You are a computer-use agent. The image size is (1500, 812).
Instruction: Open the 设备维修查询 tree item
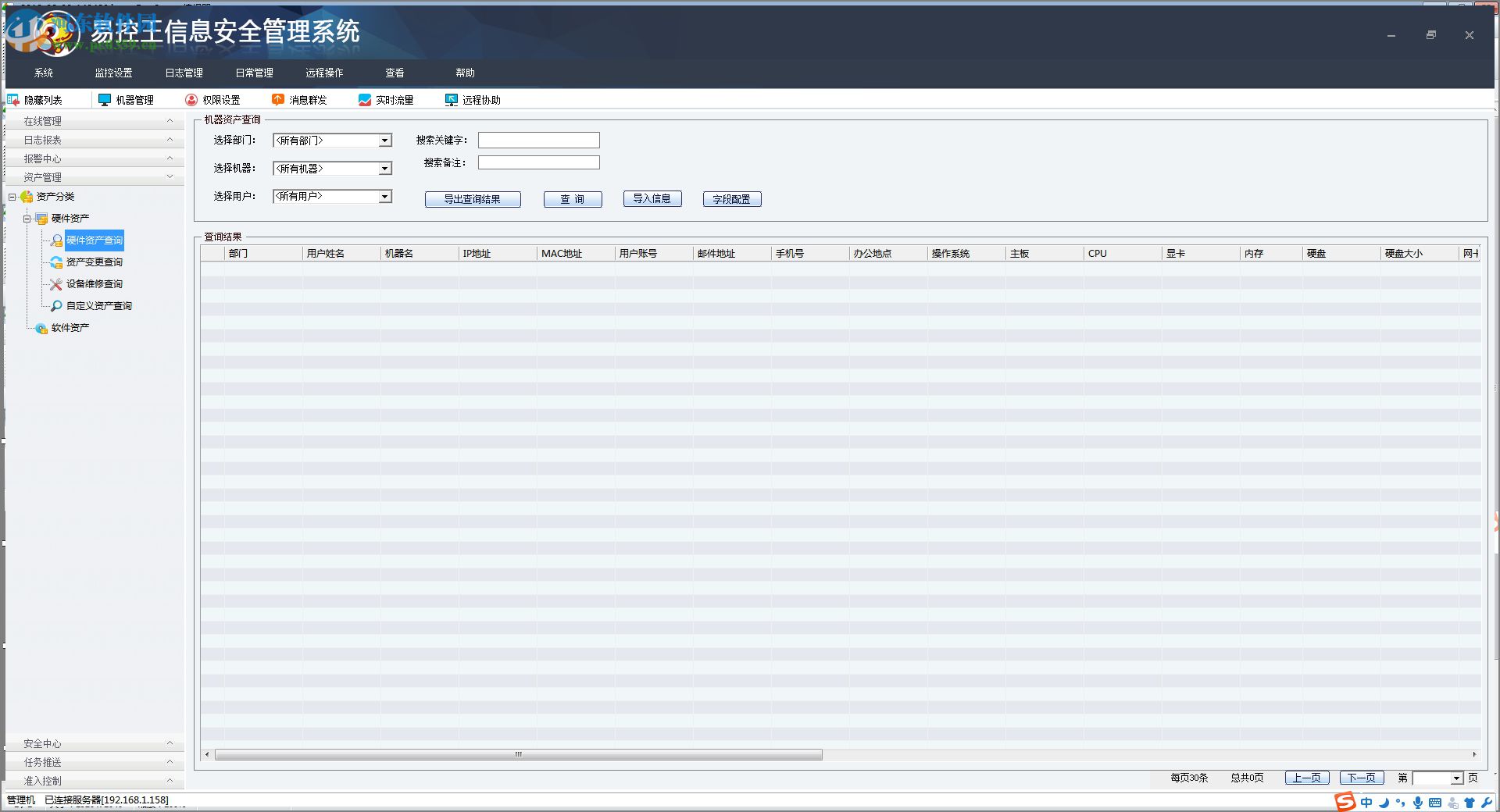tap(95, 284)
